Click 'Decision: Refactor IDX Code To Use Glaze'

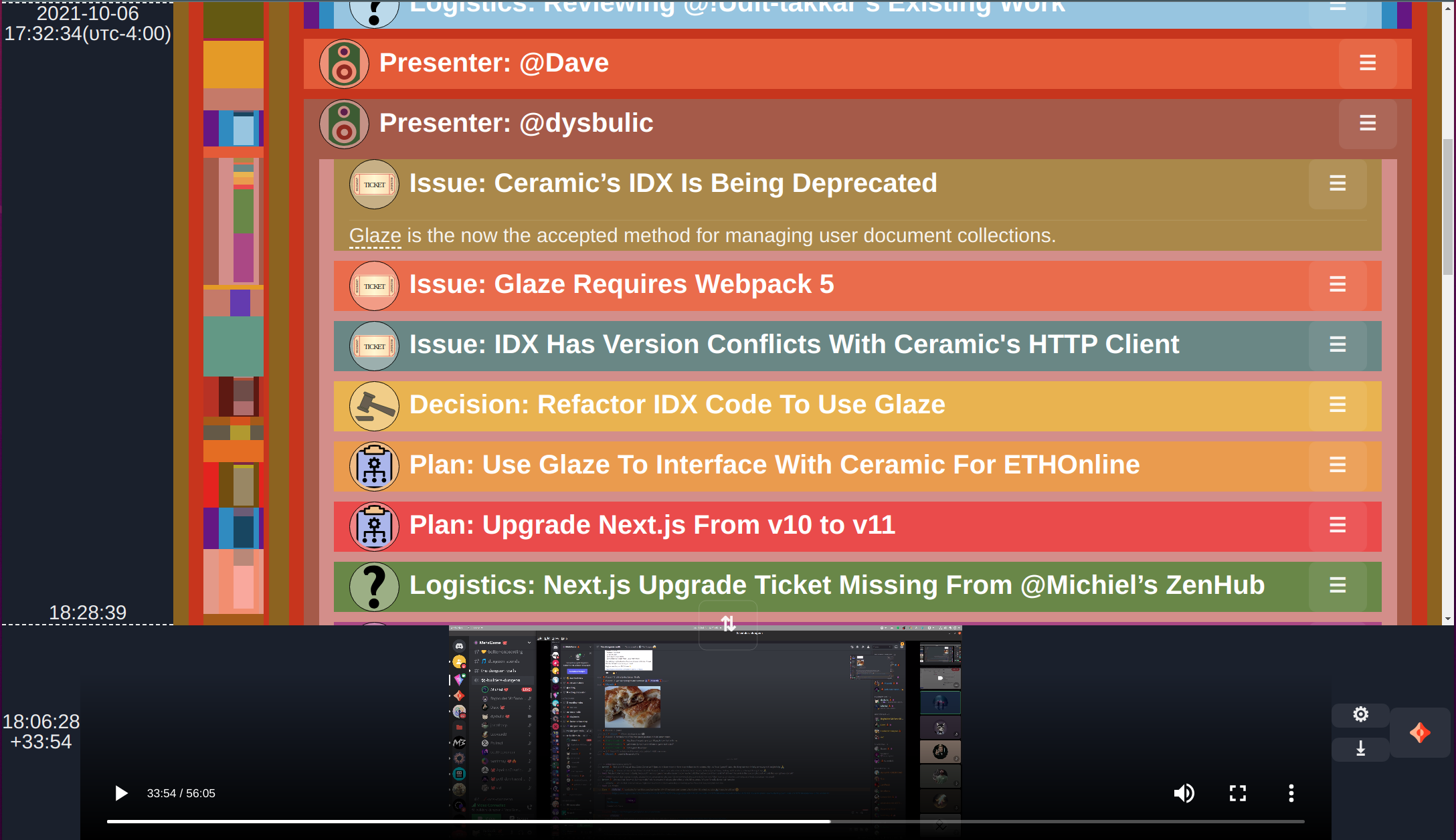tap(677, 405)
